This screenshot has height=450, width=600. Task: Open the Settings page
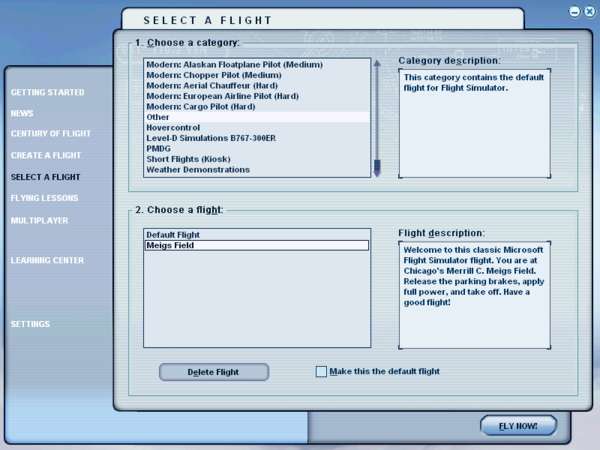(30, 324)
